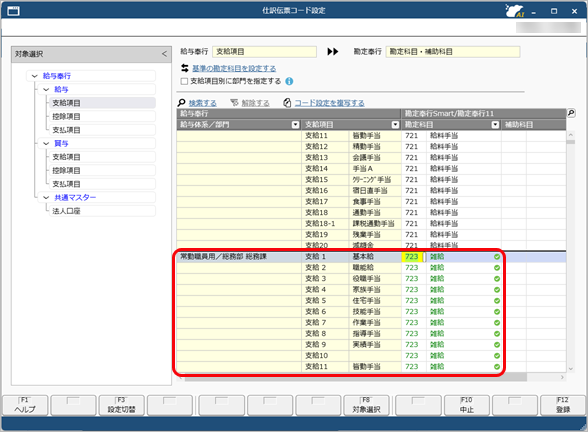Viewport: 588px width, 432px height.
Task: Select the 課税通勤手当 cell
Action: (374, 224)
